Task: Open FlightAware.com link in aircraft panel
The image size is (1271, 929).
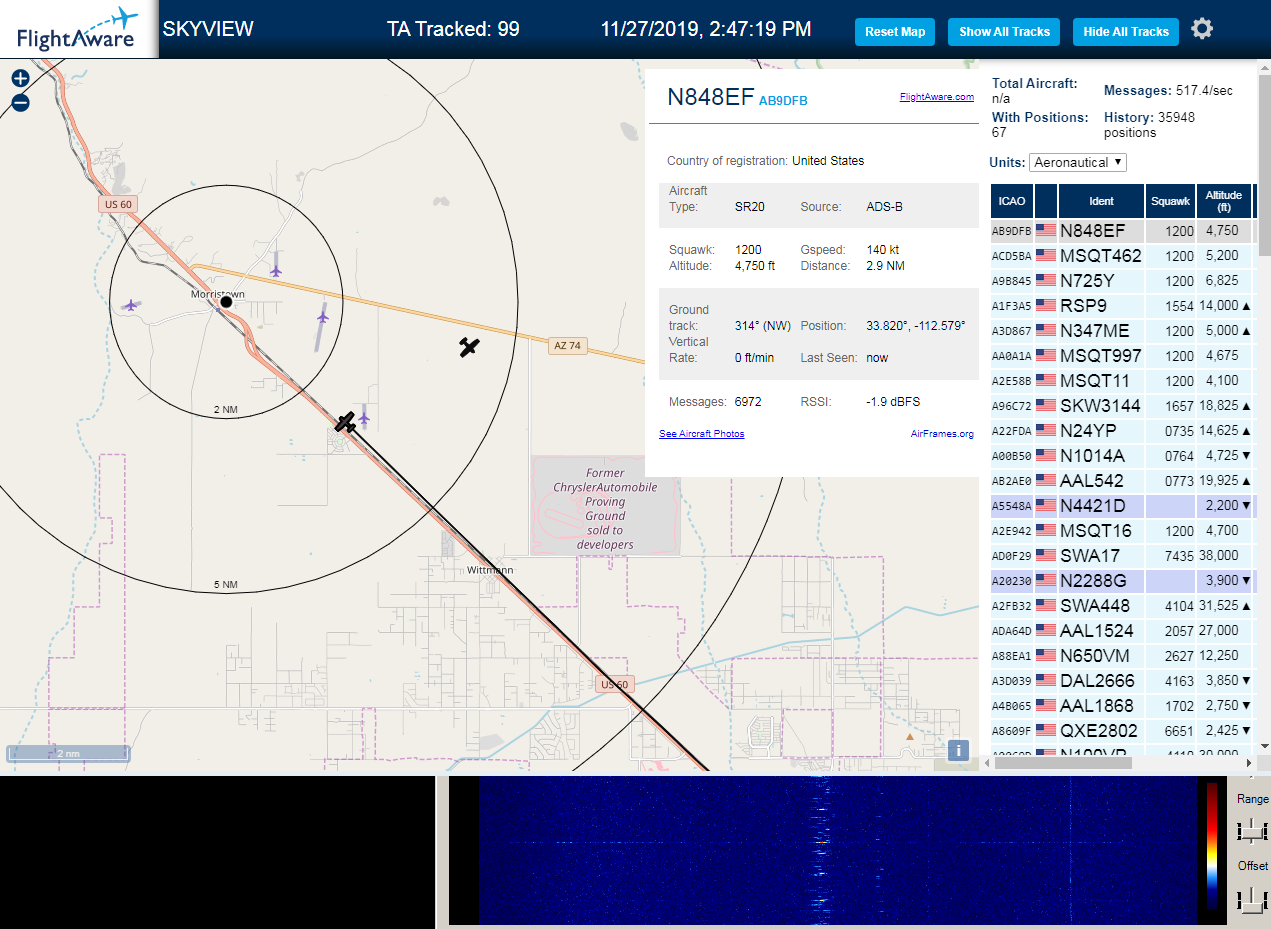Action: [937, 97]
